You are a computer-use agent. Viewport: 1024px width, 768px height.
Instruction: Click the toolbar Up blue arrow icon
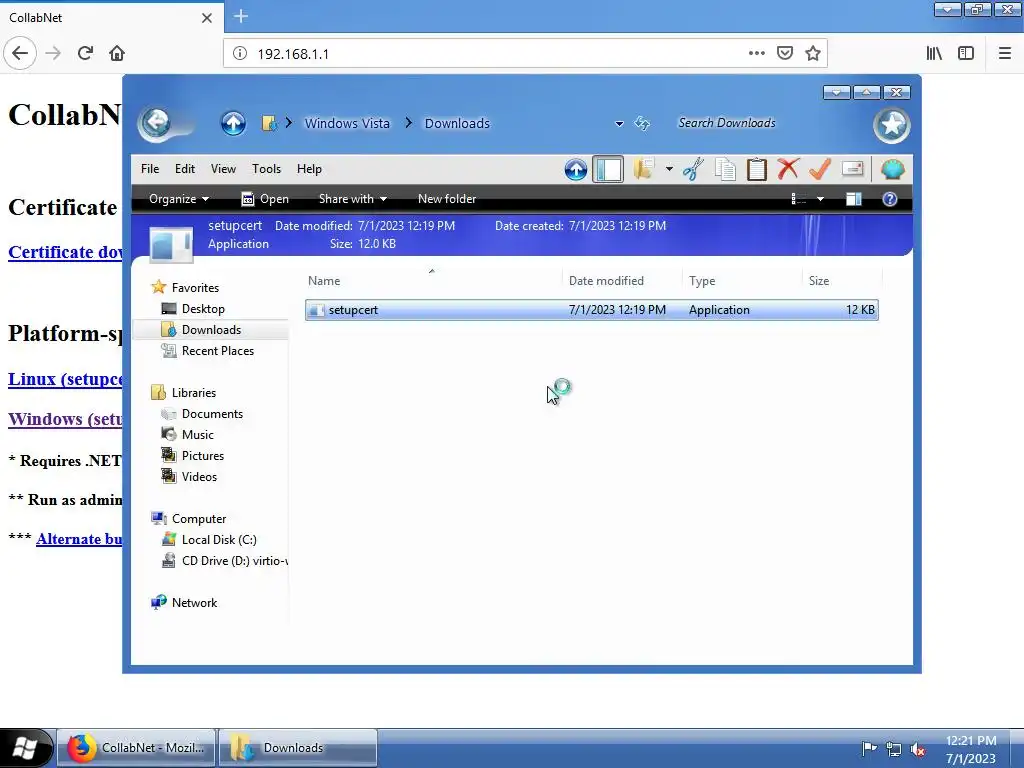pyautogui.click(x=575, y=170)
